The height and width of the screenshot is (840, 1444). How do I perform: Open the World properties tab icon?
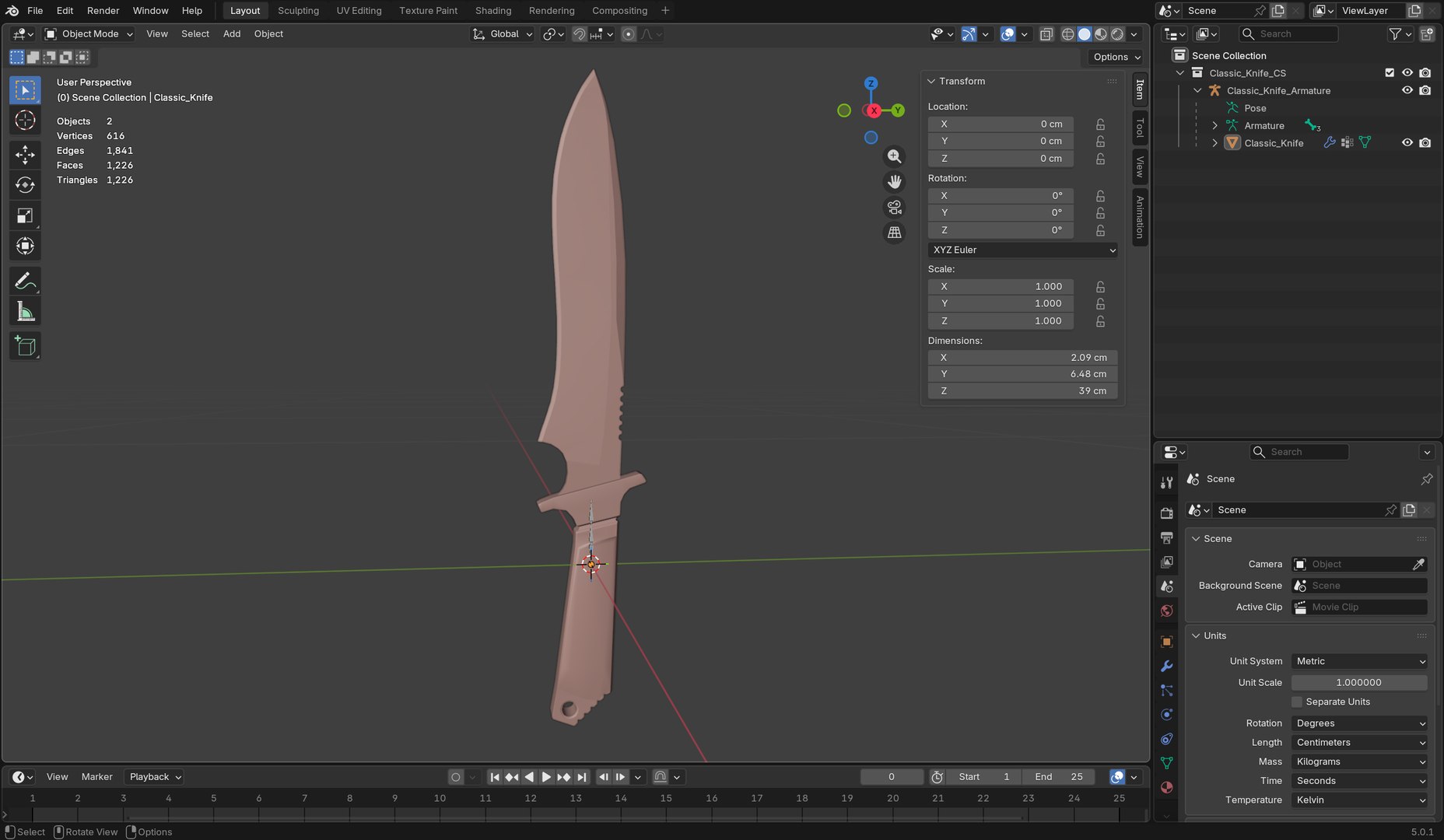1166,611
